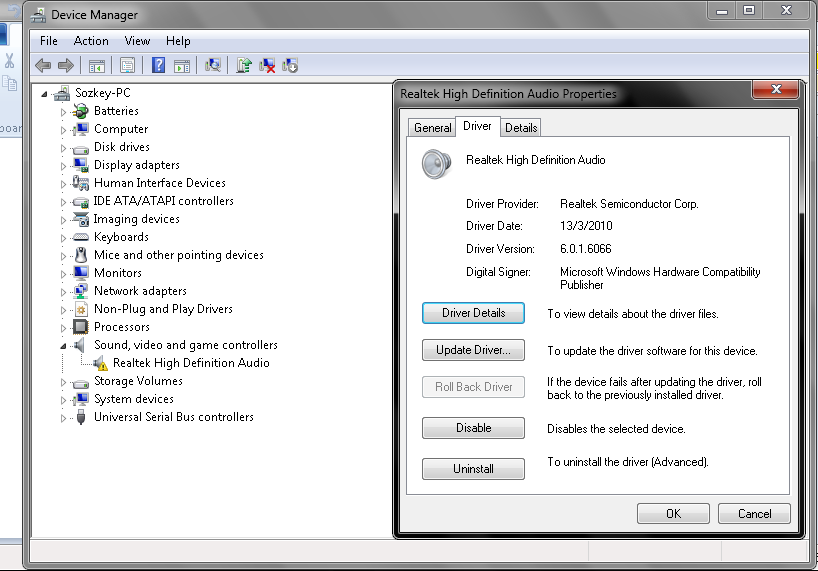
Task: Open the View menu
Action: point(137,41)
